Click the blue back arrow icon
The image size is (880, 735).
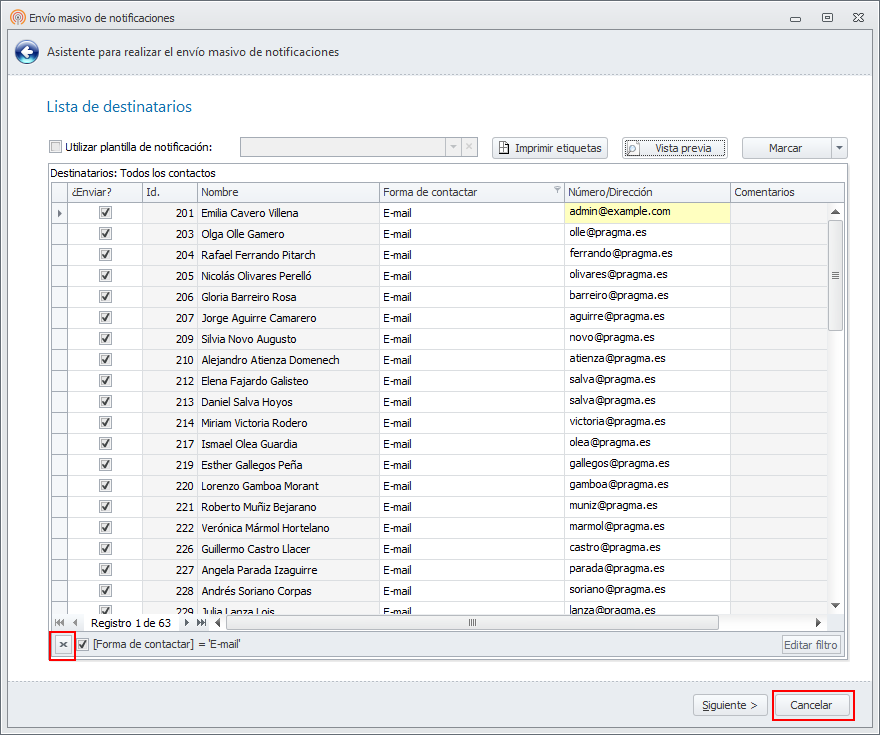pyautogui.click(x=27, y=53)
